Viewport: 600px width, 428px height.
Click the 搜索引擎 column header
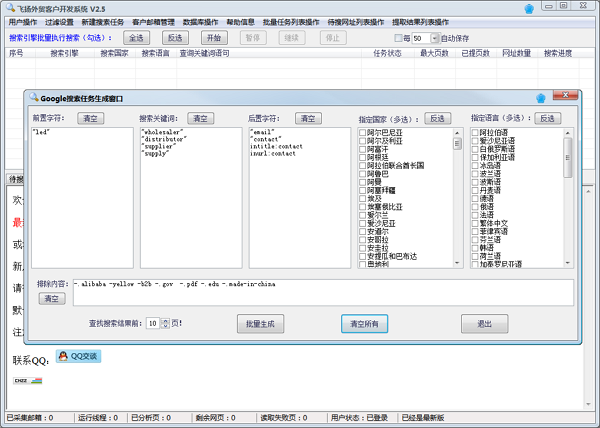[65, 53]
